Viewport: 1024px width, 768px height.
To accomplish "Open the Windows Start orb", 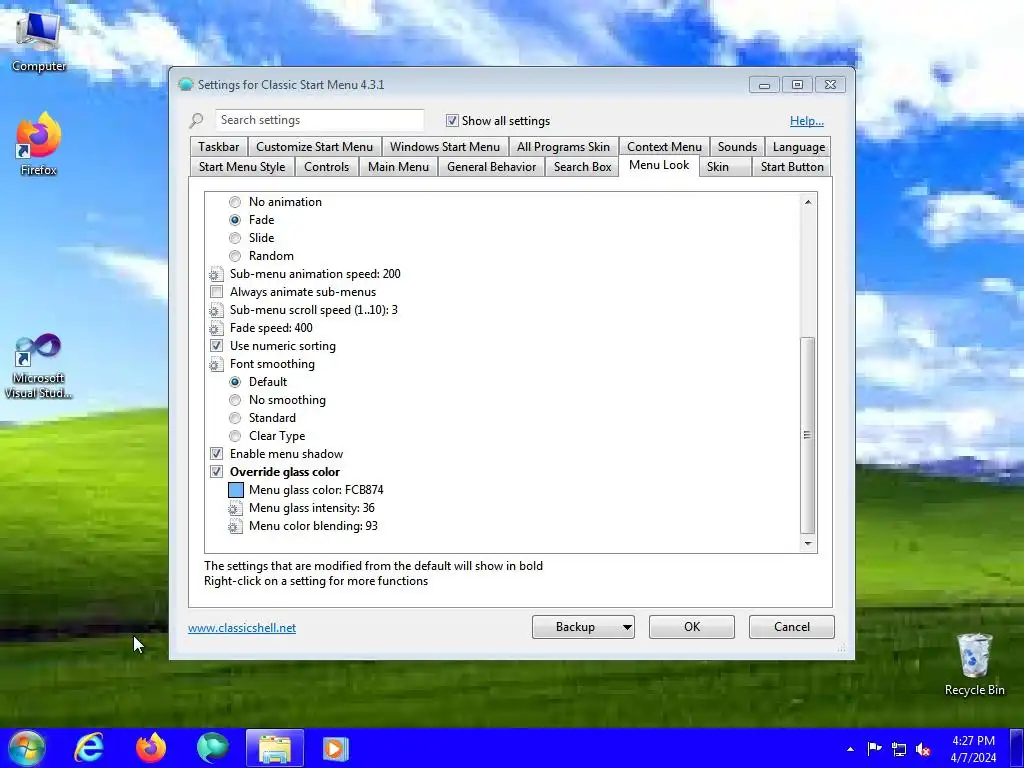I will (x=26, y=748).
